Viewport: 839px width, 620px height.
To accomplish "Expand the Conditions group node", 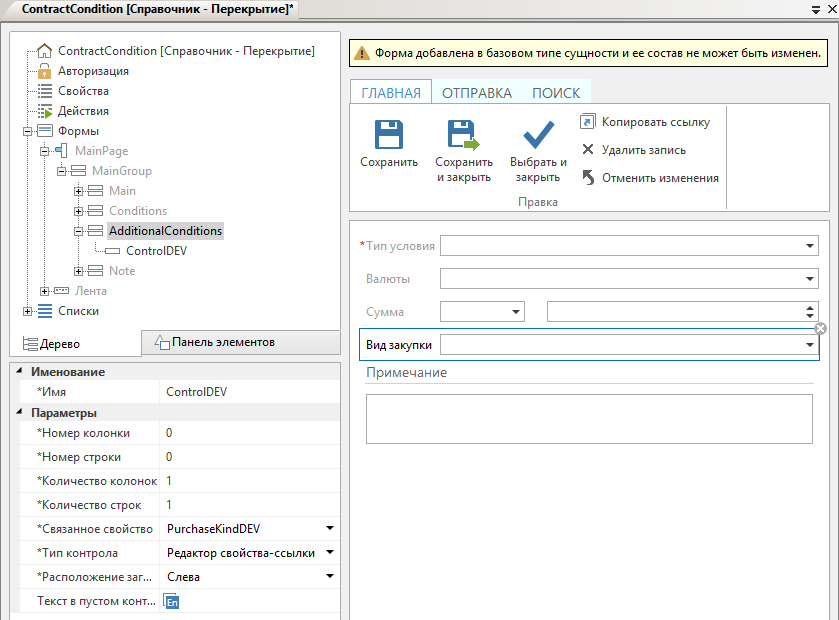I will [x=79, y=211].
